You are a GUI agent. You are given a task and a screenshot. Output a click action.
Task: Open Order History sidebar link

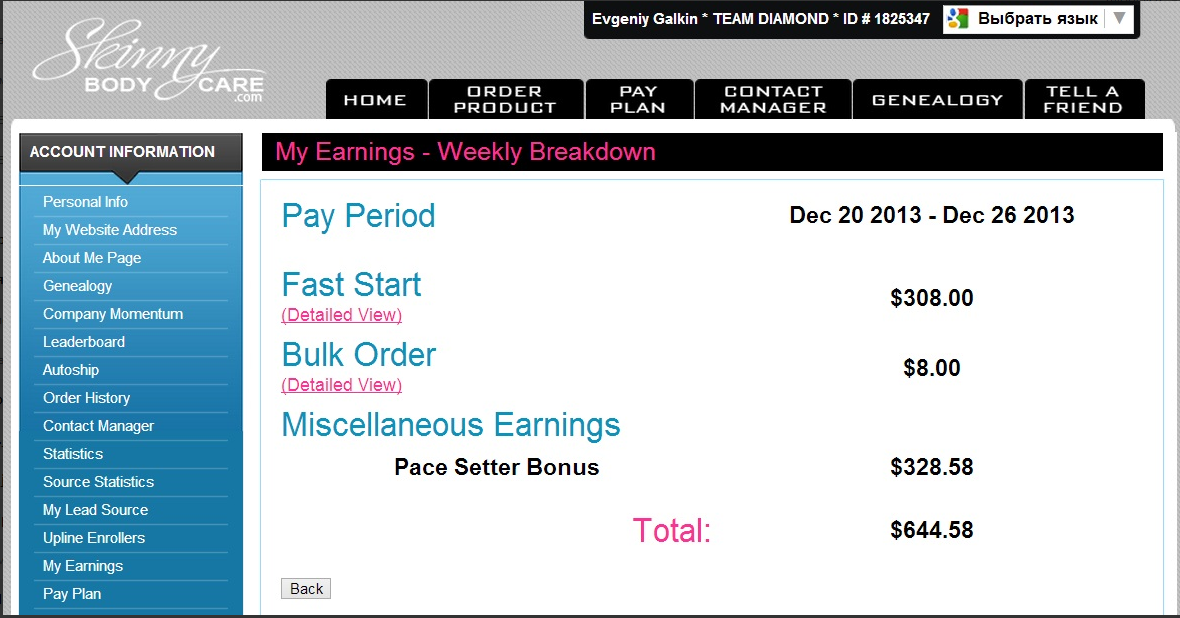point(87,398)
